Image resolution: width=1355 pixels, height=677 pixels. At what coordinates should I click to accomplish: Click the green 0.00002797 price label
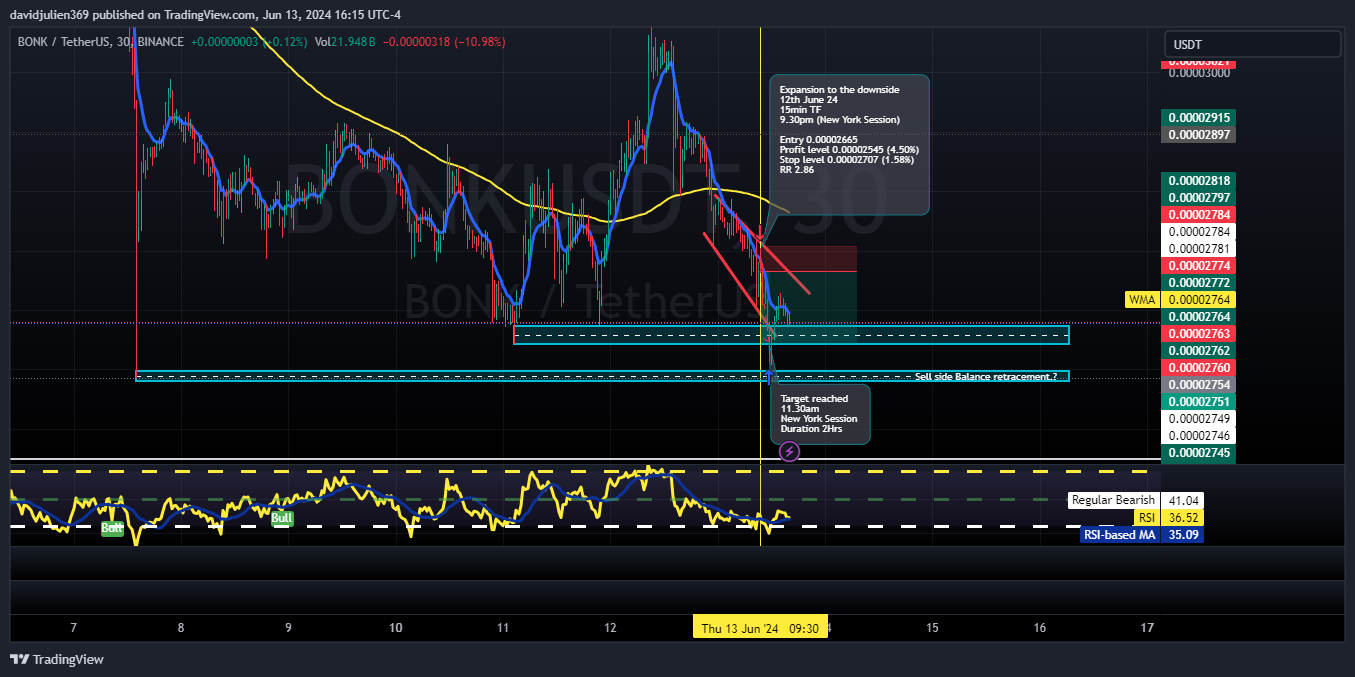tap(1199, 197)
